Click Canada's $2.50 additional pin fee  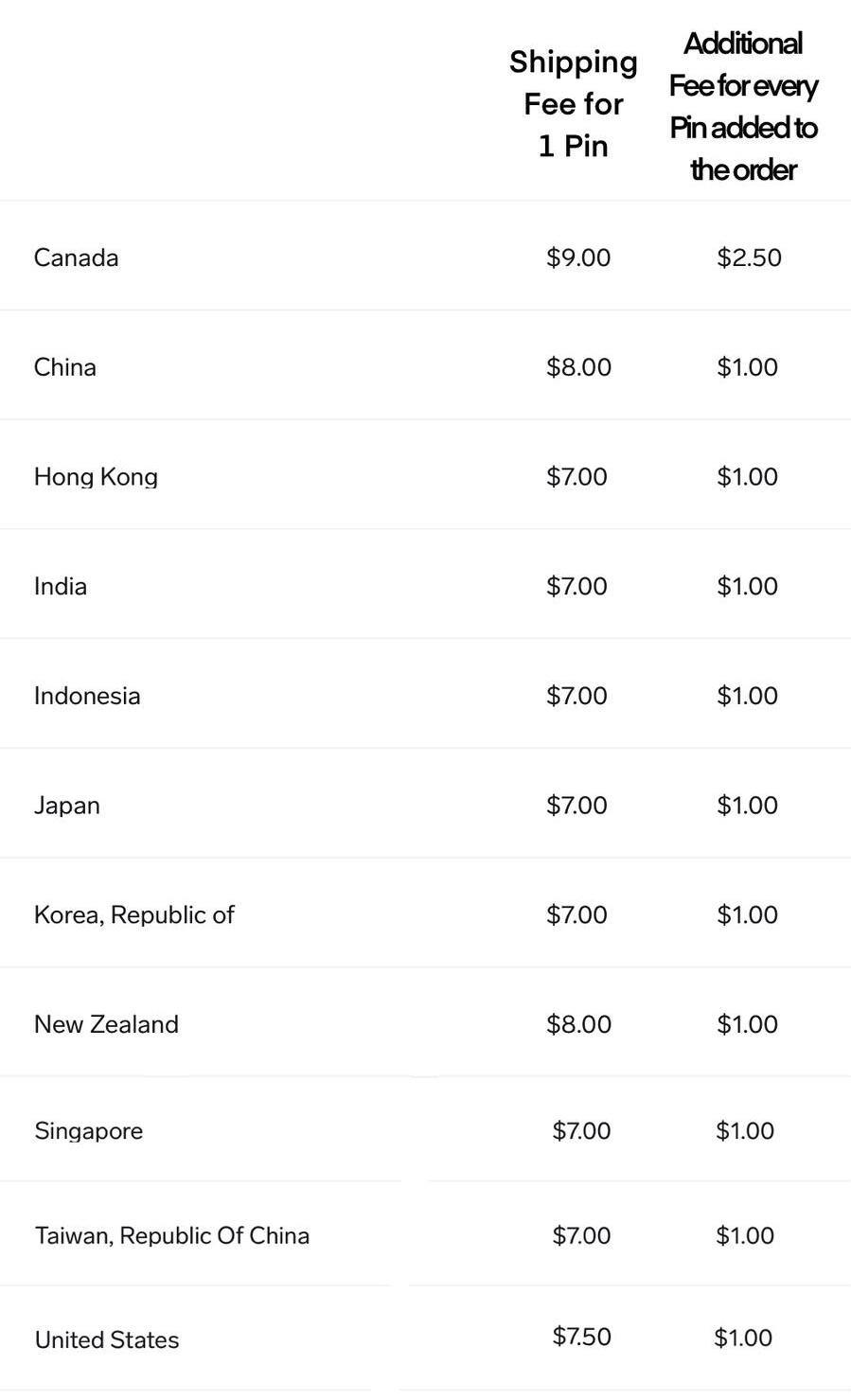(x=749, y=257)
